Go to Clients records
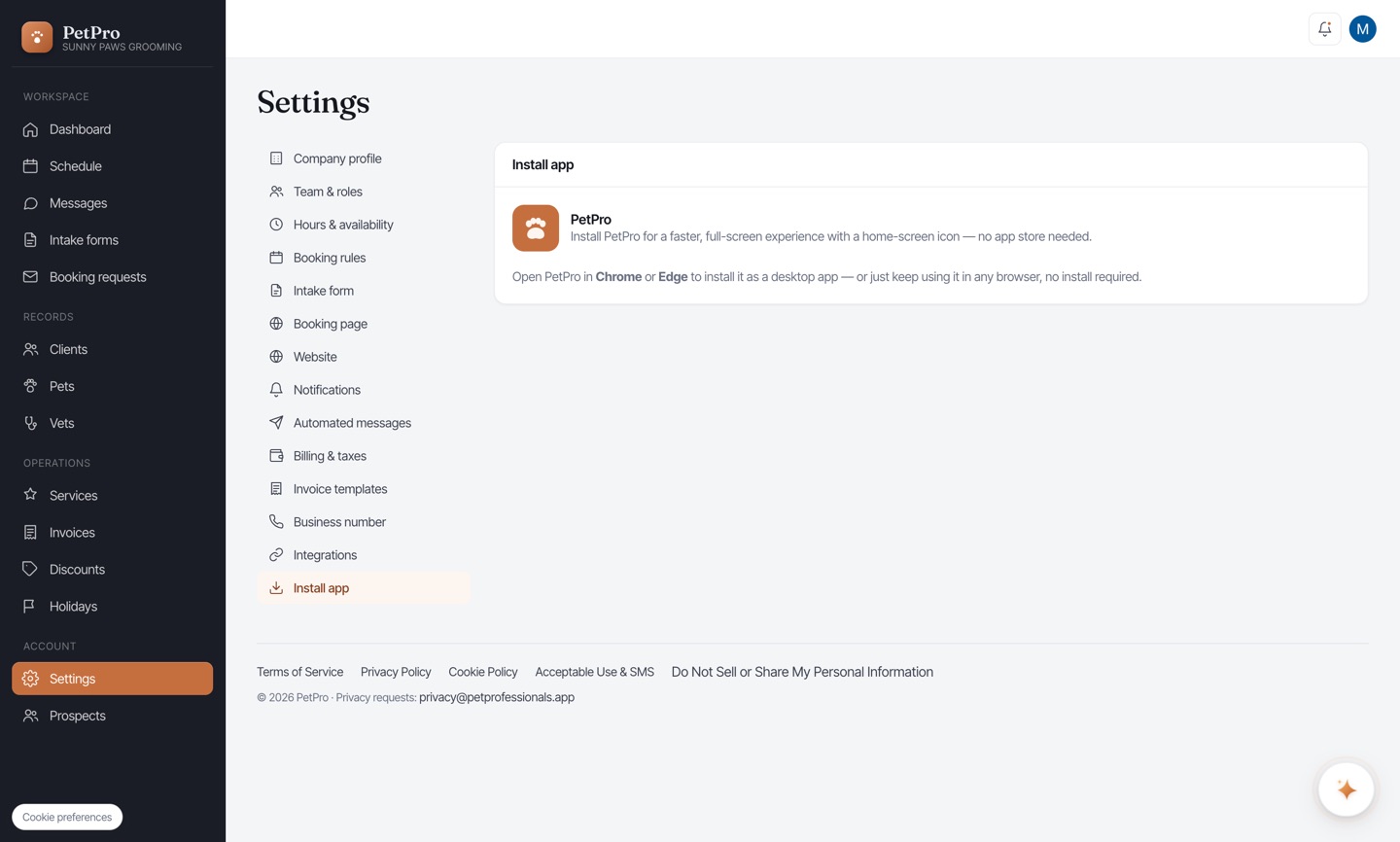Image resolution: width=1400 pixels, height=842 pixels. [x=112, y=349]
